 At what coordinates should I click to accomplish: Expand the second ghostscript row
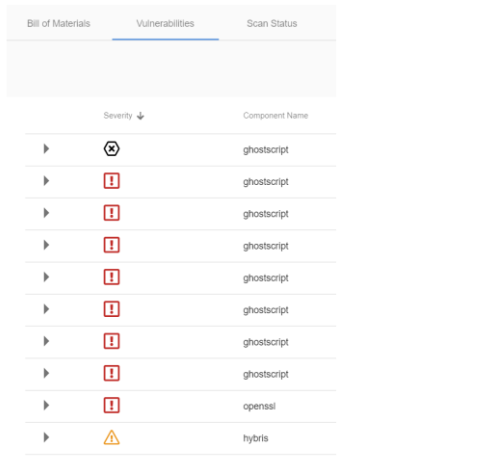pyautogui.click(x=46, y=181)
